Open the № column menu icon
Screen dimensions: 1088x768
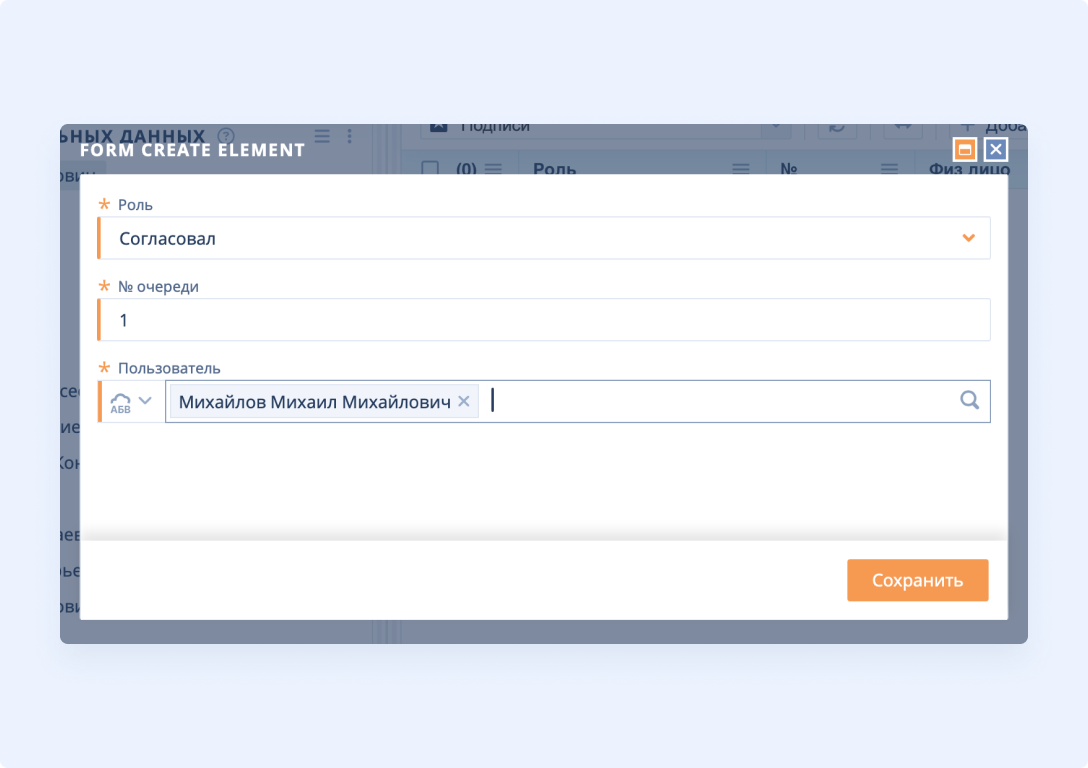pyautogui.click(x=889, y=169)
